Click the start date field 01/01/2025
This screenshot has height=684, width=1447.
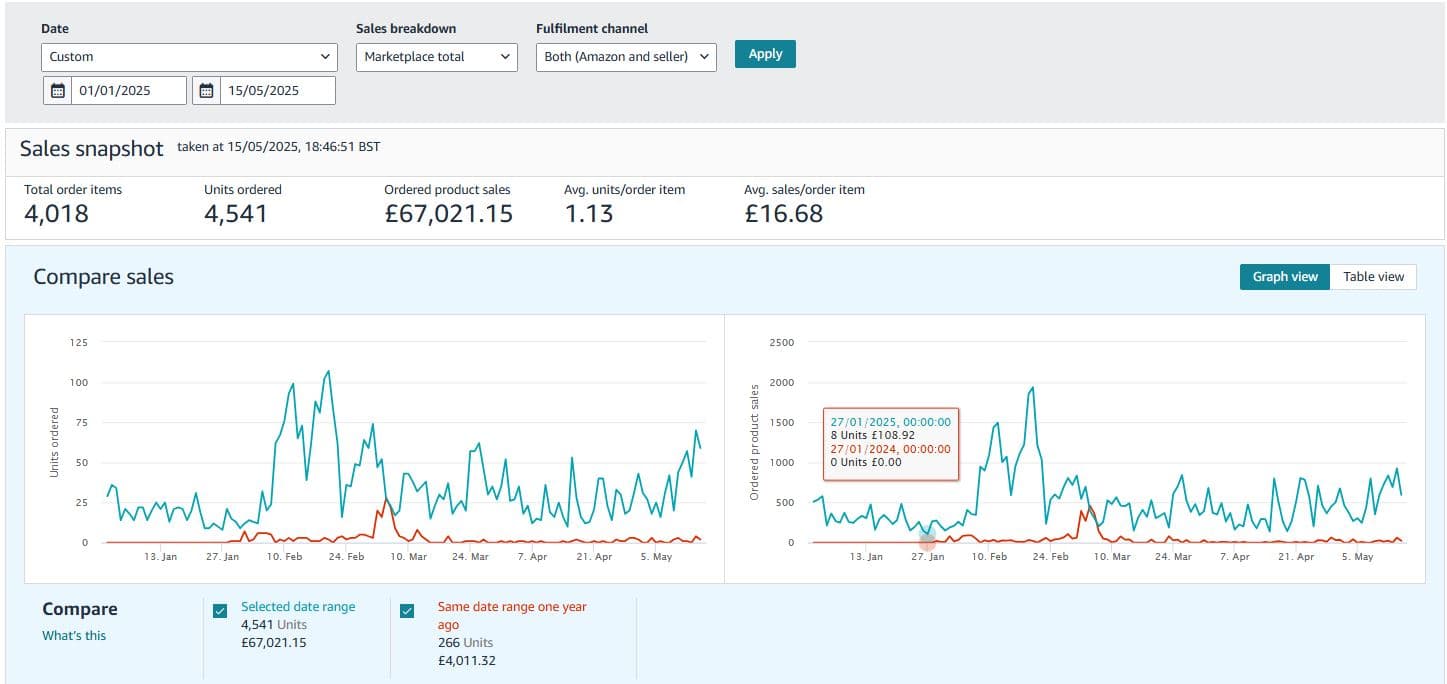click(x=128, y=91)
